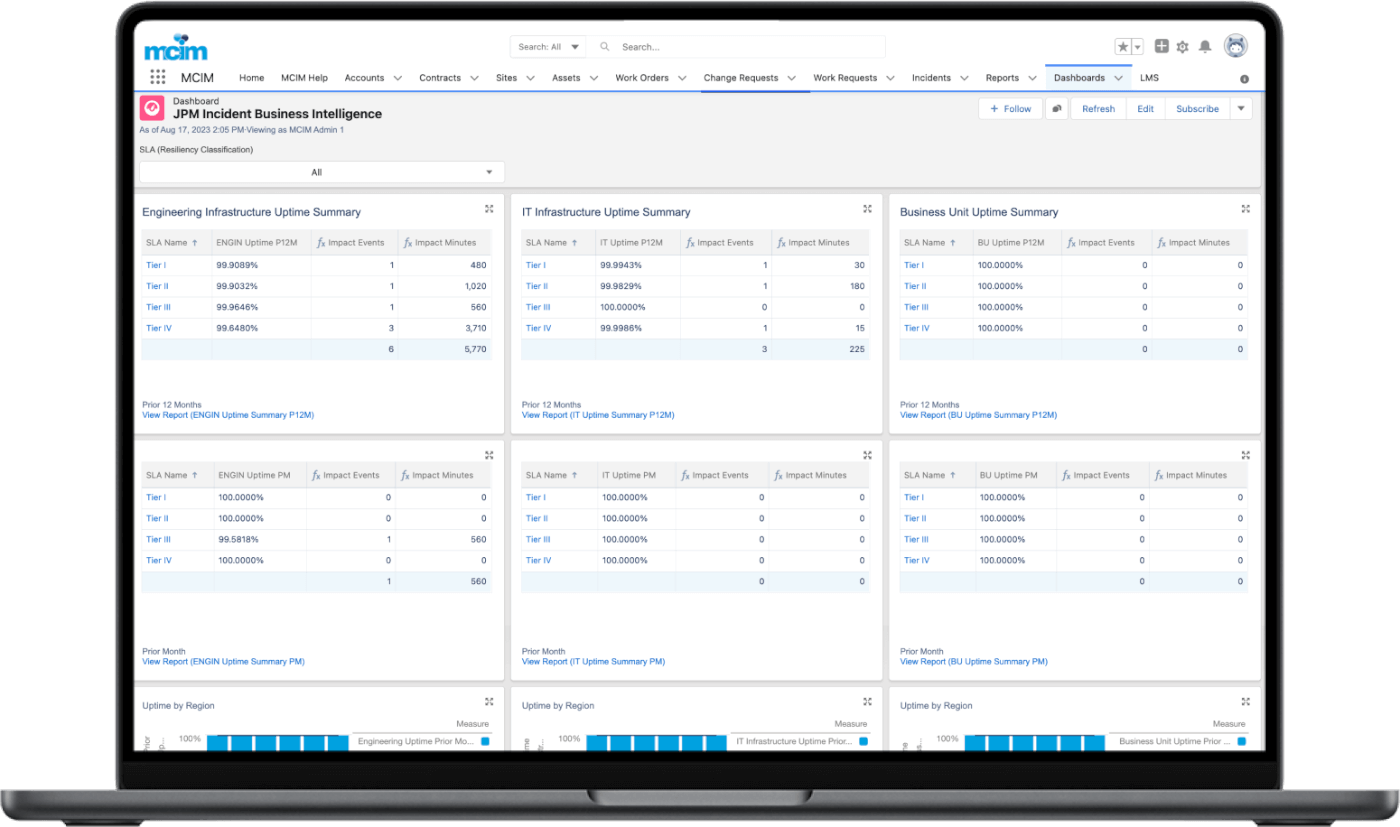
Task: Click the favorites star icon
Action: [1123, 47]
